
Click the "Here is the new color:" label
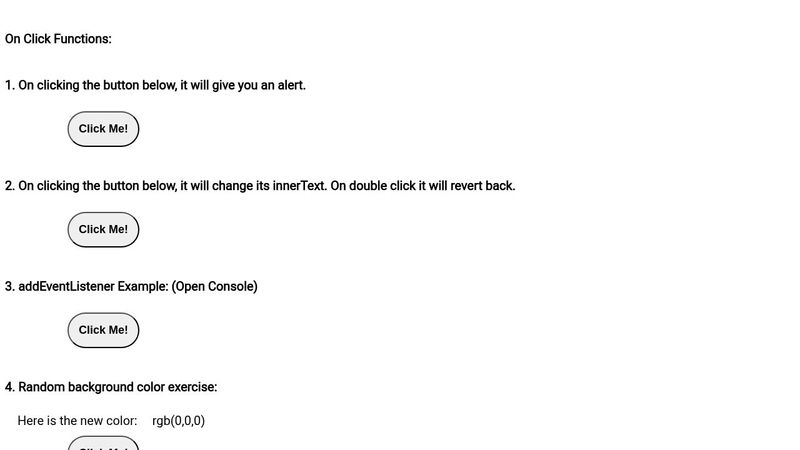pyautogui.click(x=77, y=421)
